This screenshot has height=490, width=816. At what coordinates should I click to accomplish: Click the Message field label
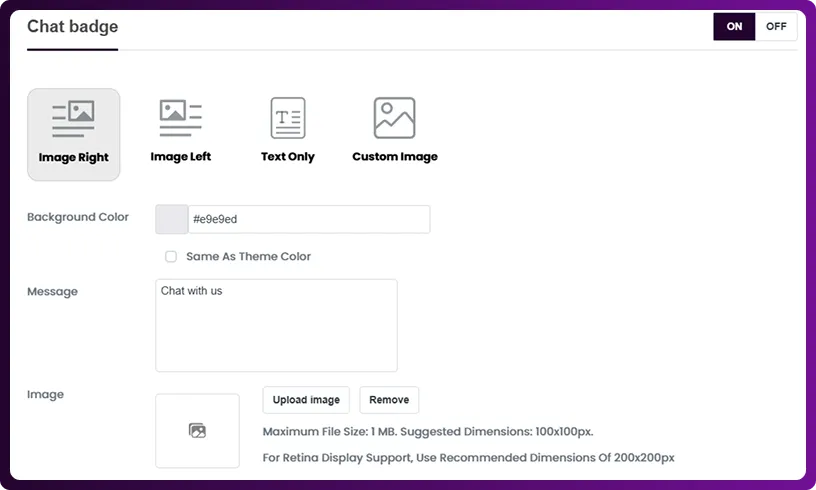[x=52, y=292]
